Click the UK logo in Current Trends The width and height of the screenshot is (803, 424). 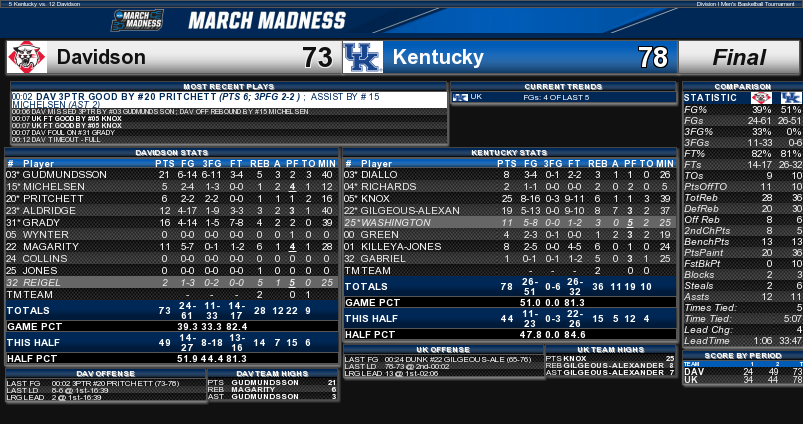click(460, 97)
